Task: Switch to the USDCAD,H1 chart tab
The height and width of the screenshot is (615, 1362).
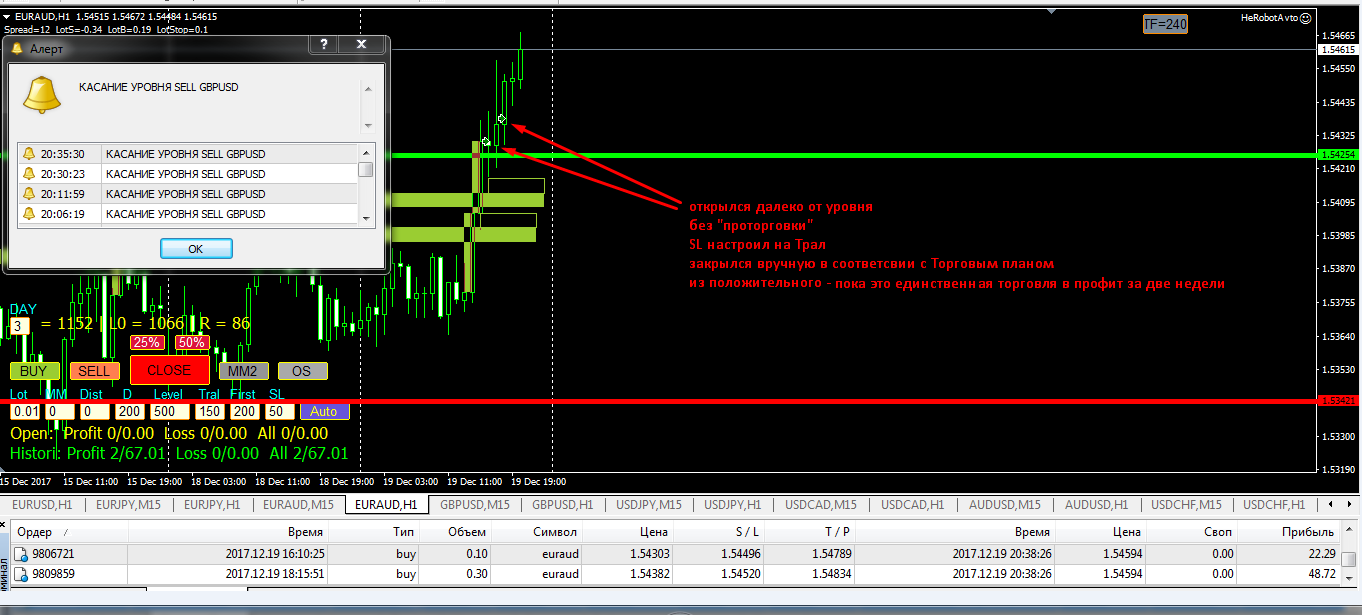Action: [911, 504]
